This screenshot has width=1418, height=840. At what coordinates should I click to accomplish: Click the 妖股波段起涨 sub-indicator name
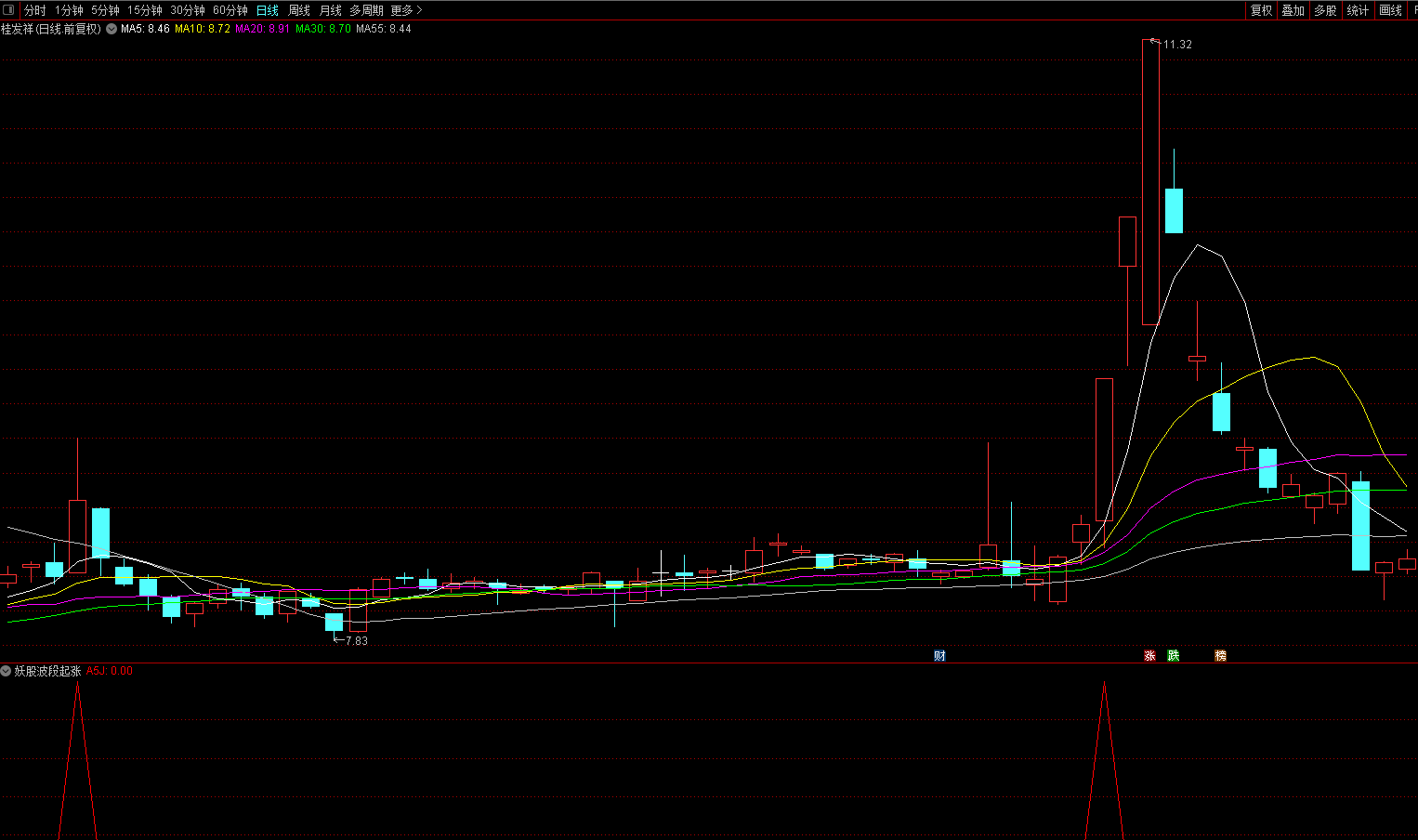coord(47,671)
